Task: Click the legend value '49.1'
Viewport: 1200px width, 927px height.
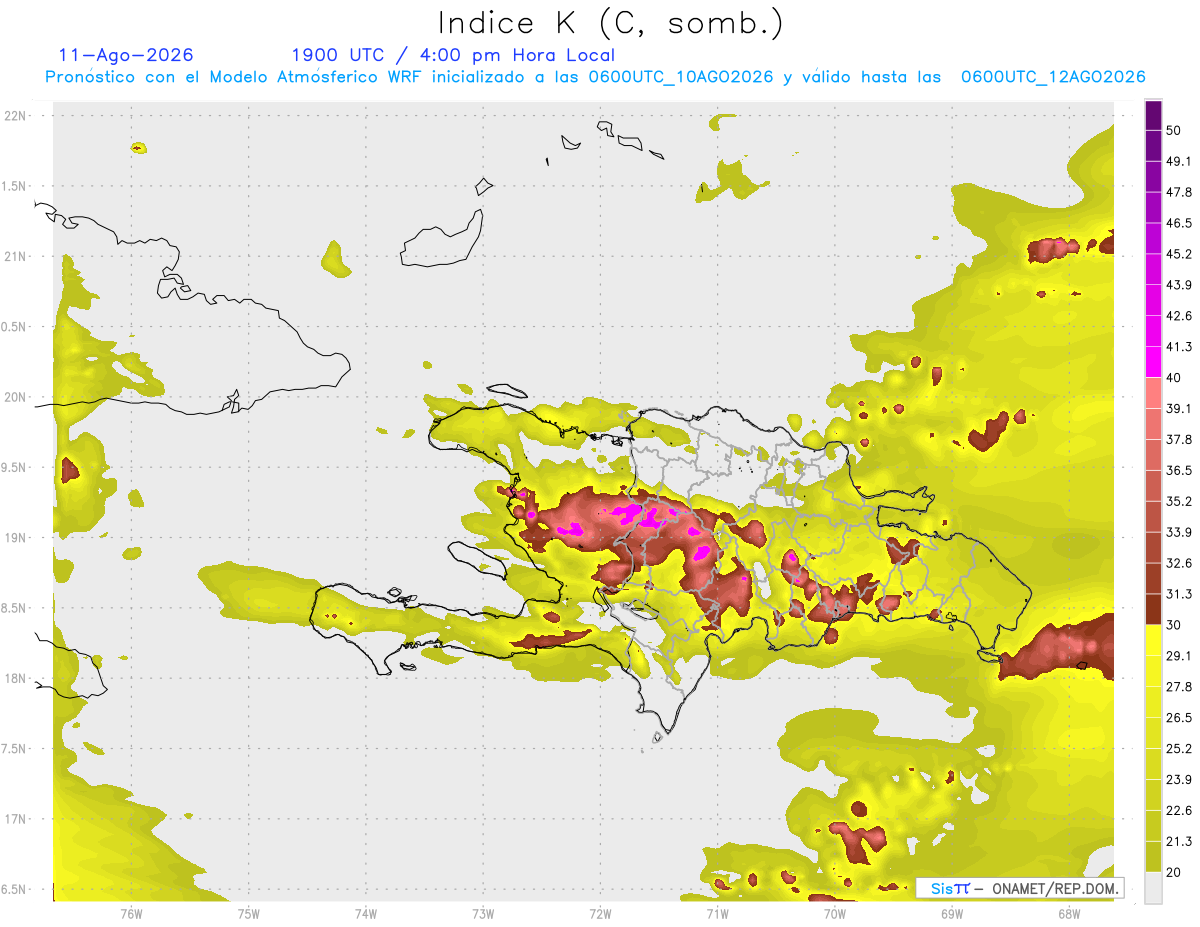Action: point(1179,161)
